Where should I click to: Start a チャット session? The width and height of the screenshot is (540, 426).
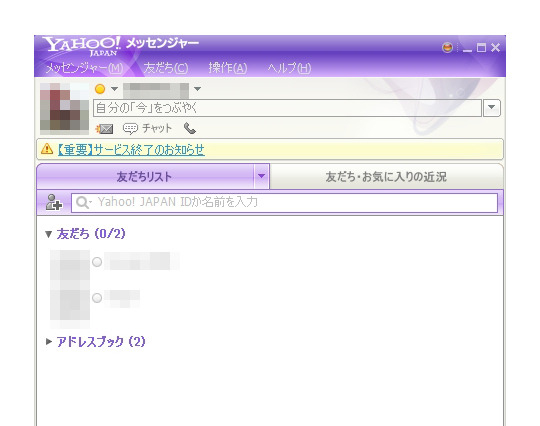[x=147, y=129]
